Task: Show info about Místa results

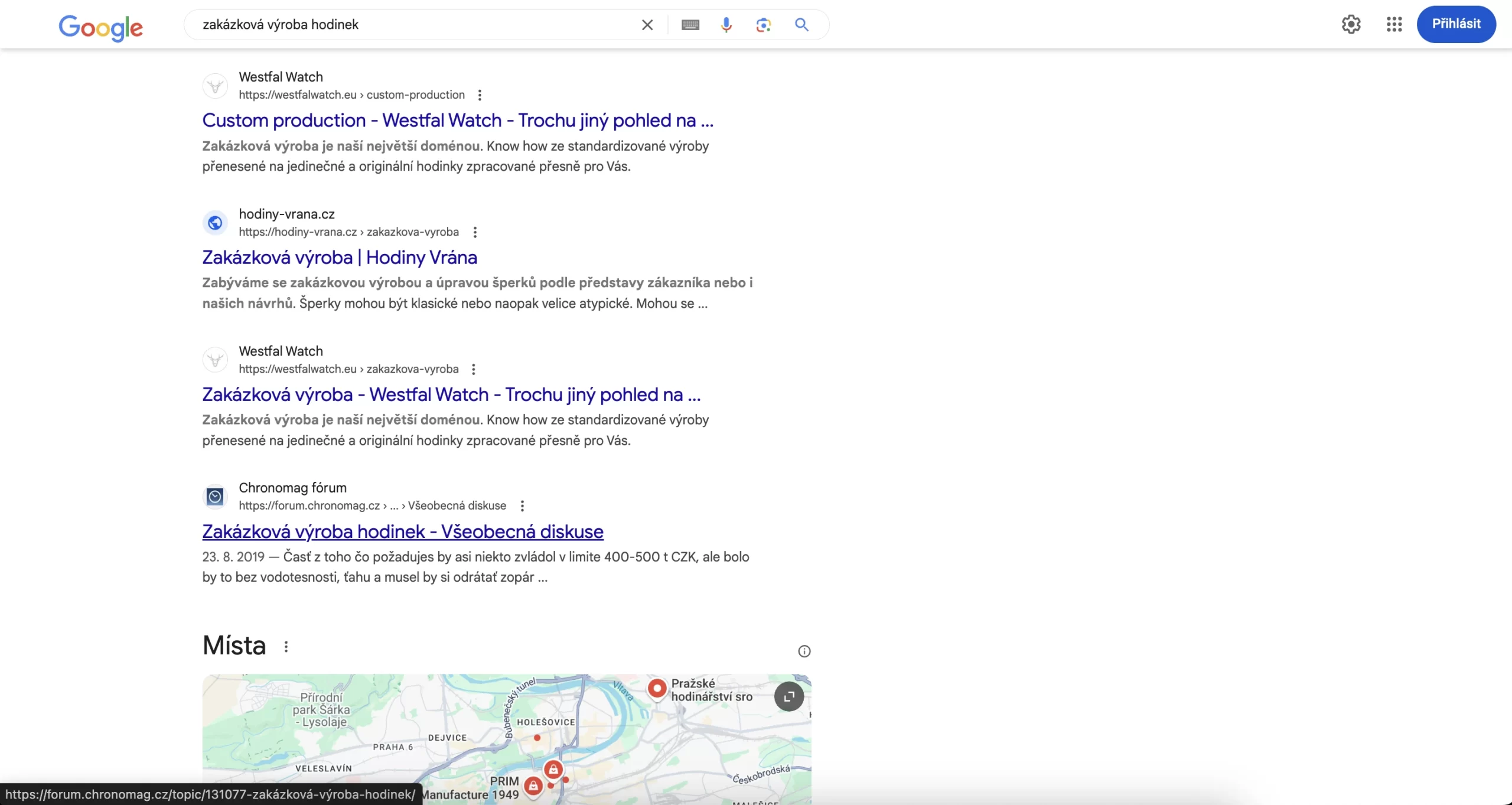Action: [x=804, y=651]
